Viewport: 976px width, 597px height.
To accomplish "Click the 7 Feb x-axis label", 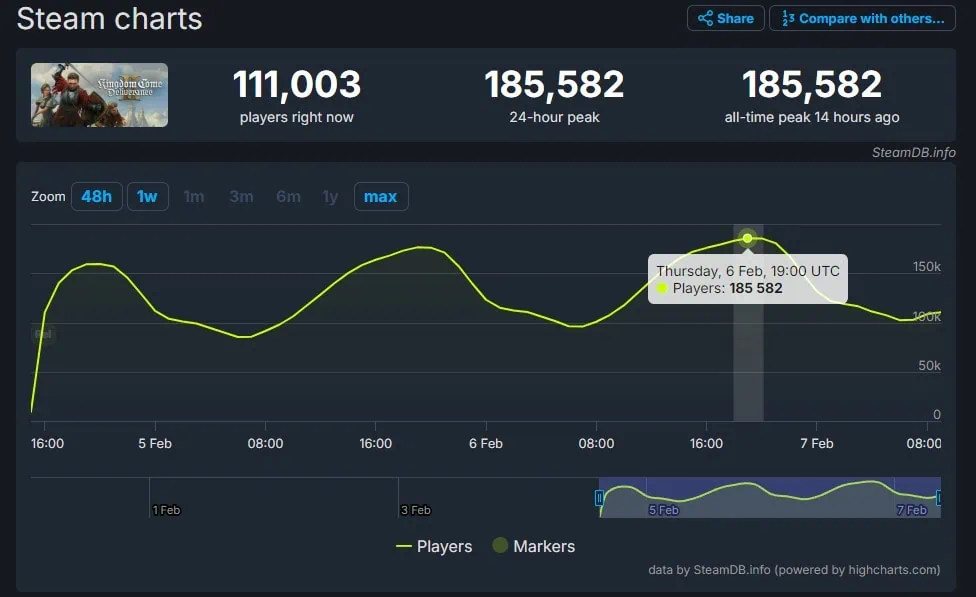I will pos(817,443).
